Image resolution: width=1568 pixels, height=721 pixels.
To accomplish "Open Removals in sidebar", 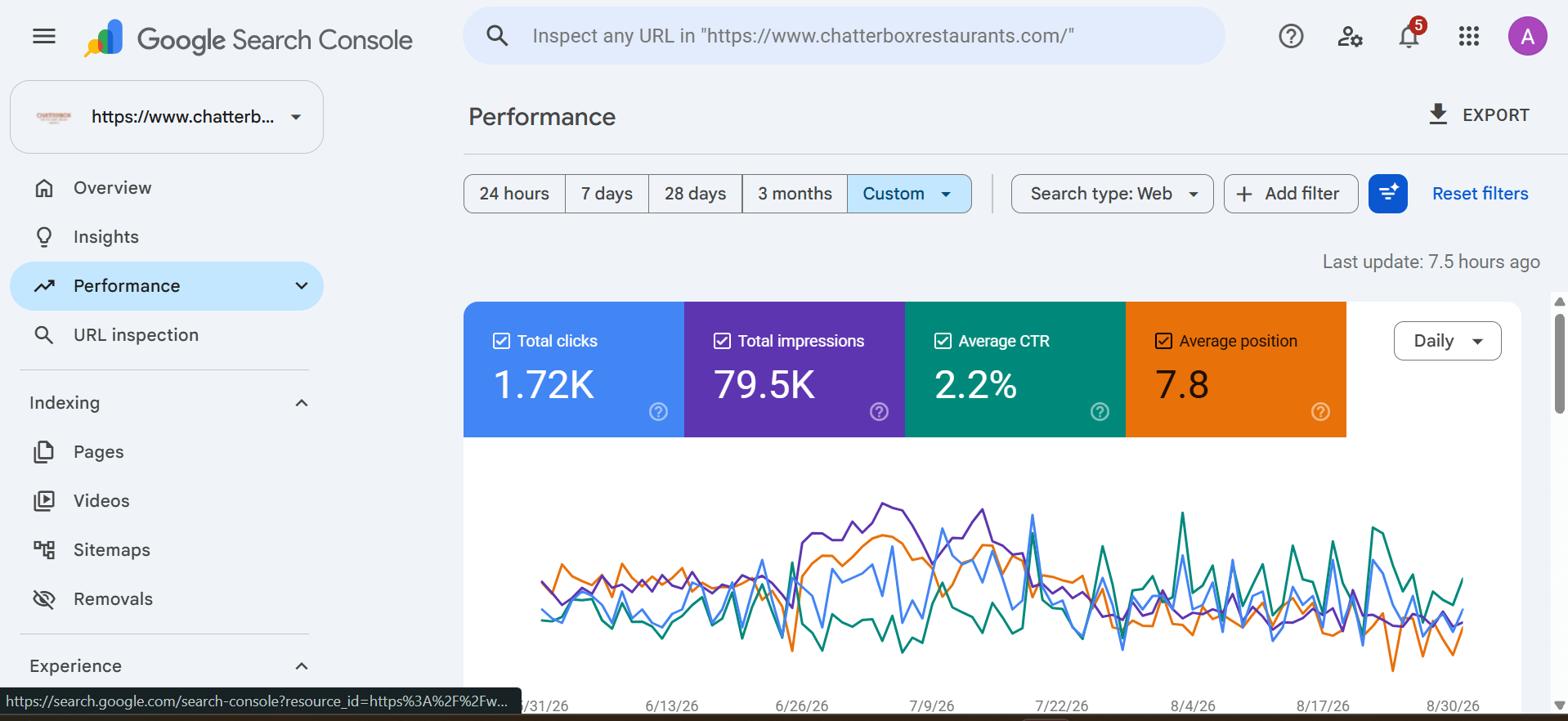I will coord(167,599).
